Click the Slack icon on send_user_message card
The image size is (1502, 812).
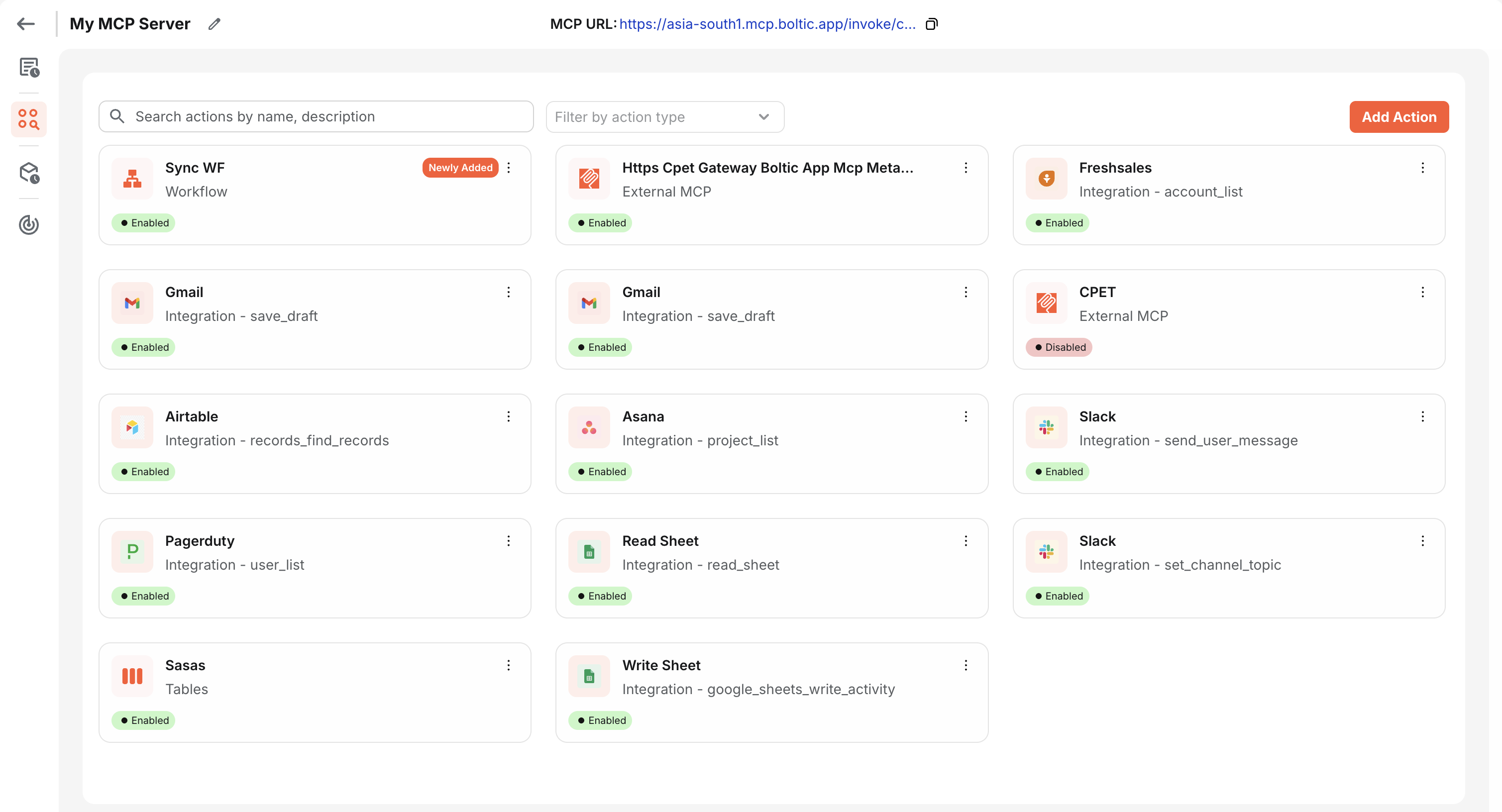[1046, 427]
